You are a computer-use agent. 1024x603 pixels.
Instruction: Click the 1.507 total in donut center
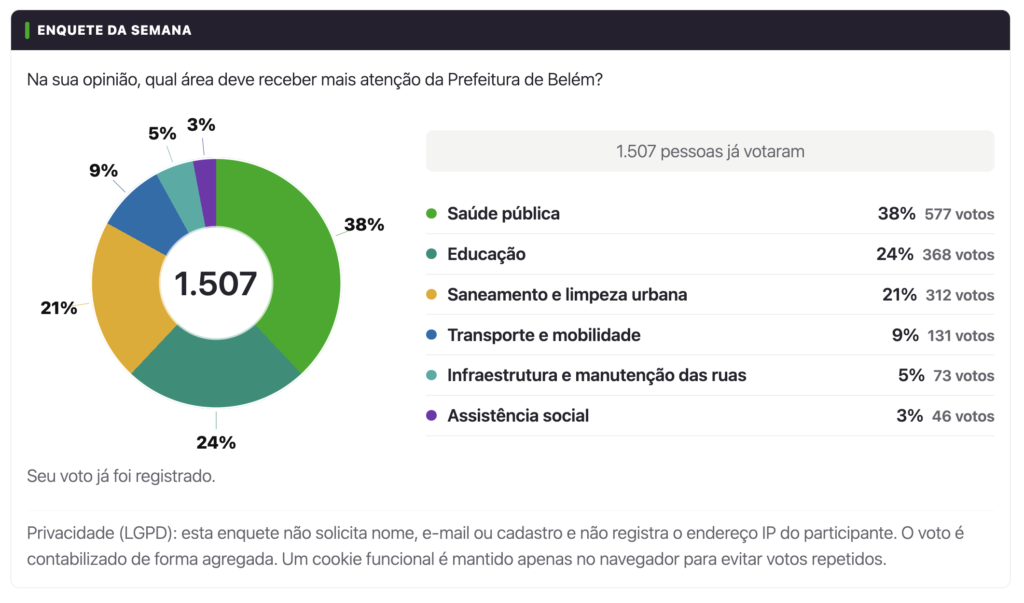pos(216,284)
